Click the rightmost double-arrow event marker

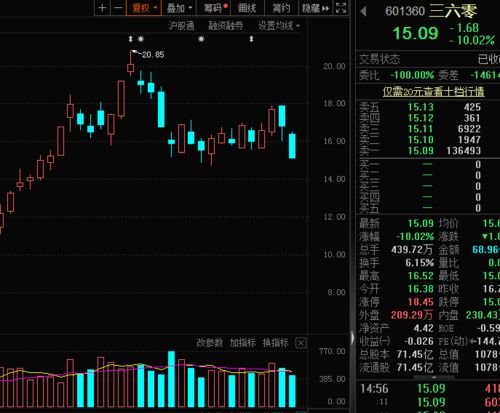[x=252, y=39]
